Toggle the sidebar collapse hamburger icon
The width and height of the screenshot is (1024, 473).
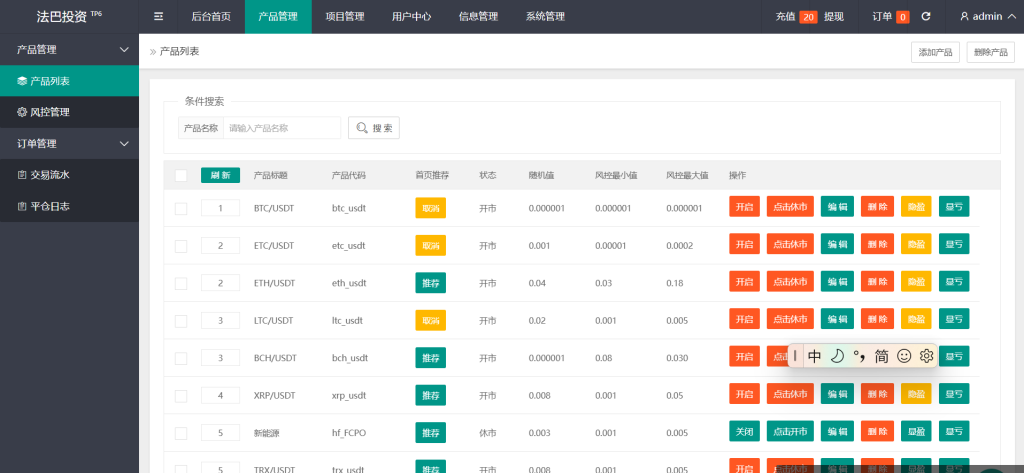click(x=159, y=16)
